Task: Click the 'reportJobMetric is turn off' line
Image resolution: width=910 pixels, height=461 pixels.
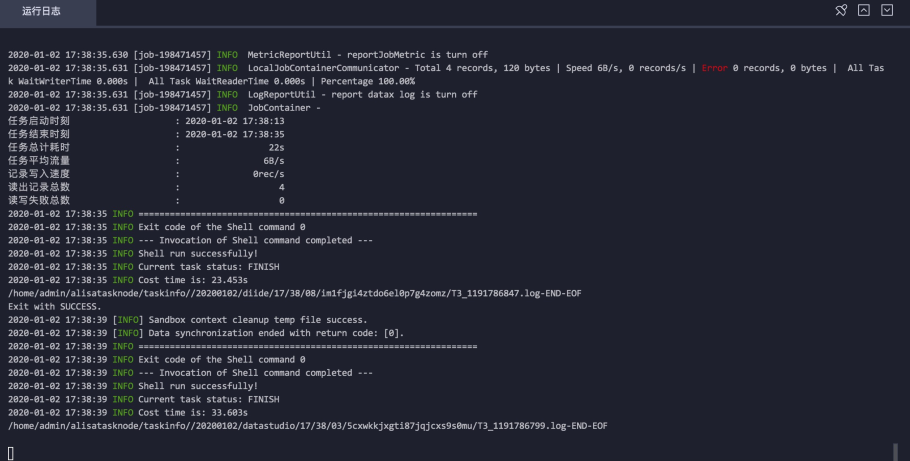Action: tap(248, 55)
